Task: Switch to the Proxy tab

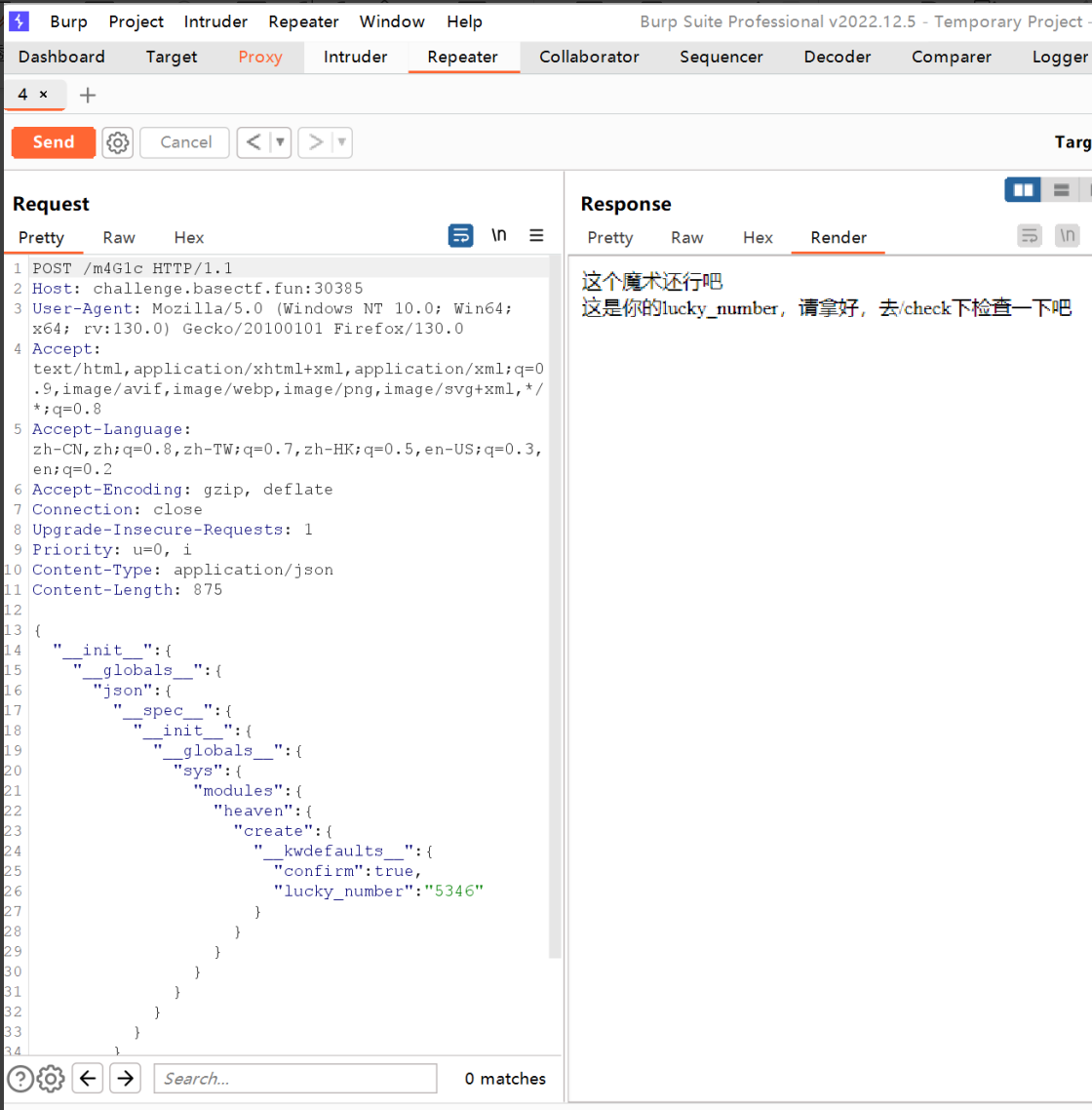Action: pos(259,57)
